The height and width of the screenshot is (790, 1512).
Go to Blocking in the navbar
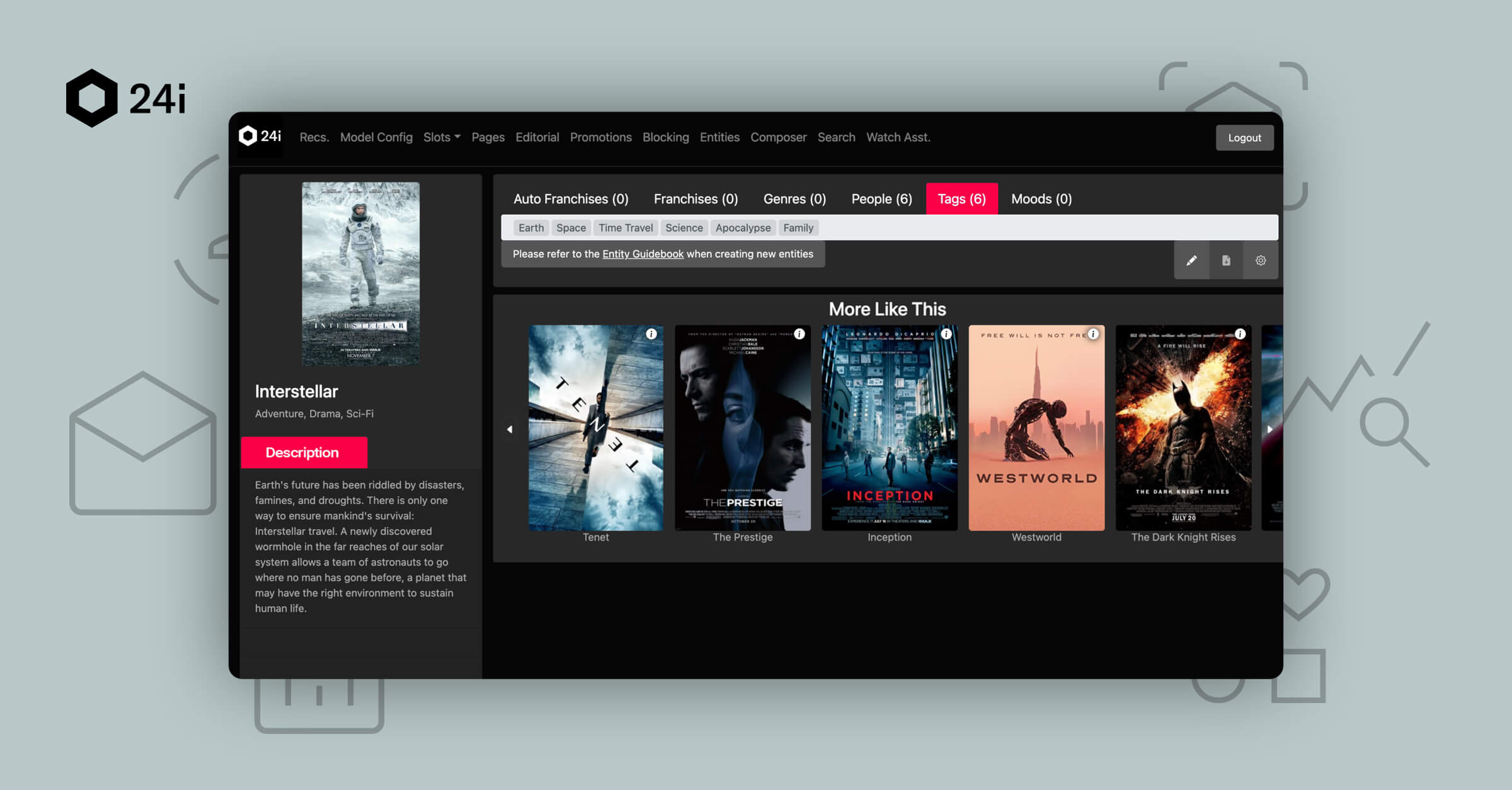click(x=665, y=137)
